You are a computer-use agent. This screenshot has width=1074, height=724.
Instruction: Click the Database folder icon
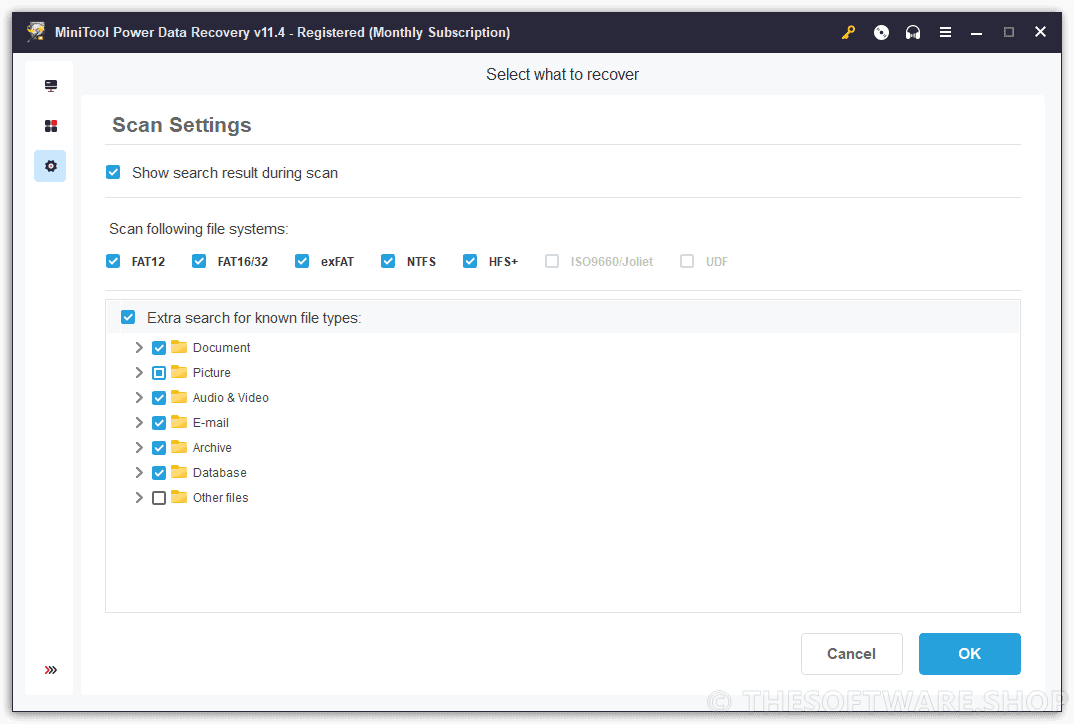179,472
